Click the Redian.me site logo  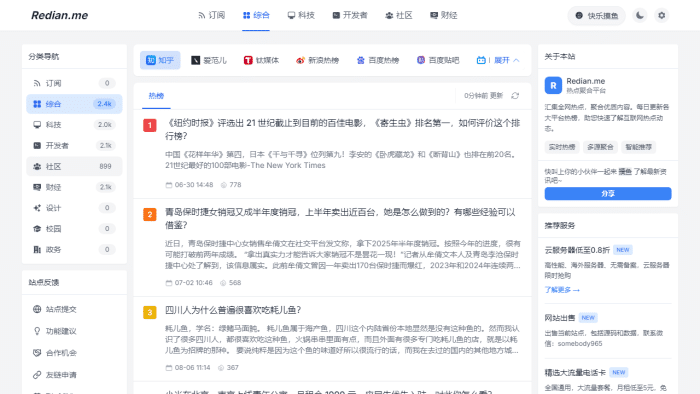pyautogui.click(x=59, y=15)
